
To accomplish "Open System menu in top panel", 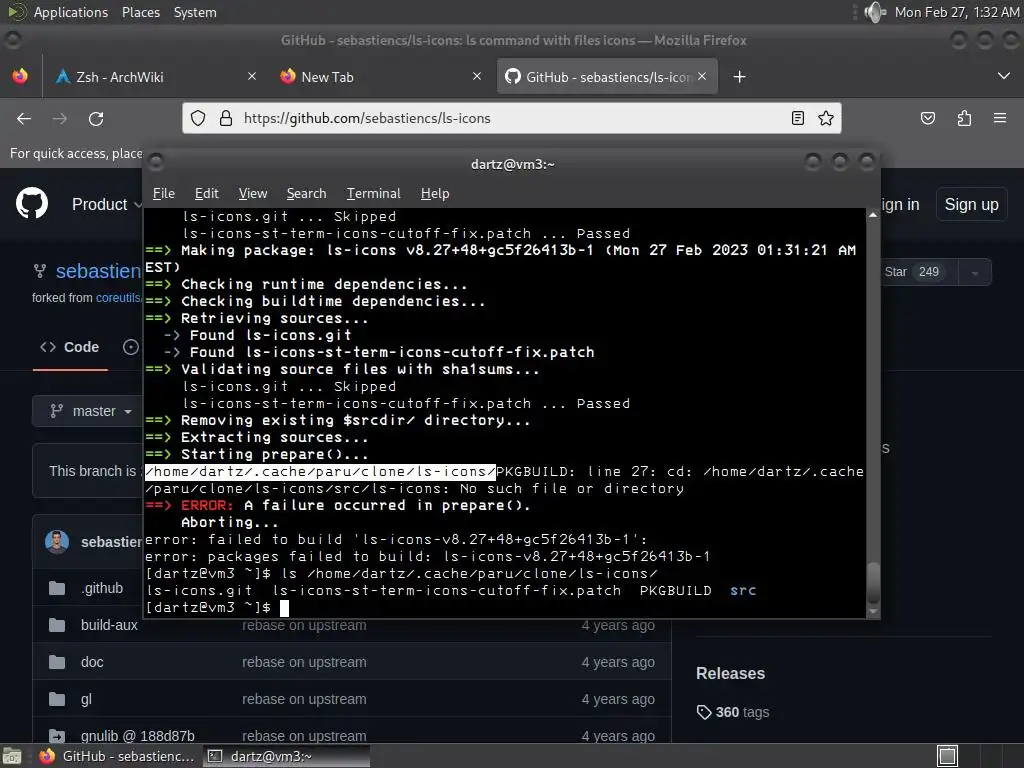I will pyautogui.click(x=195, y=12).
